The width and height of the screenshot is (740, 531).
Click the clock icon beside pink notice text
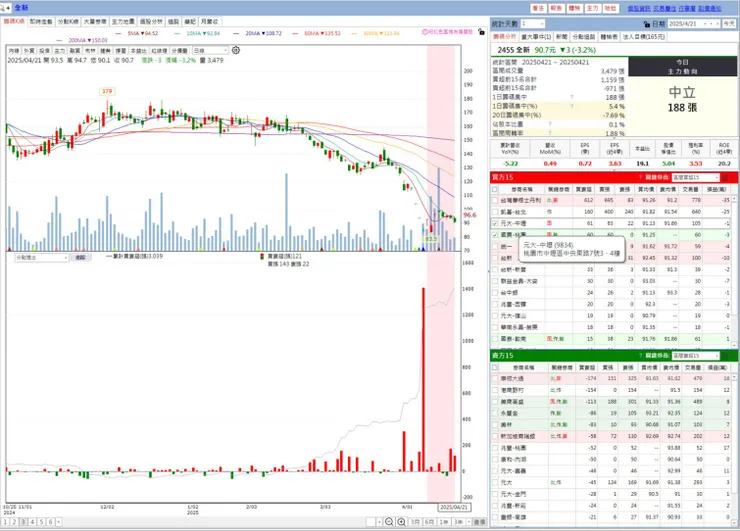point(425,32)
